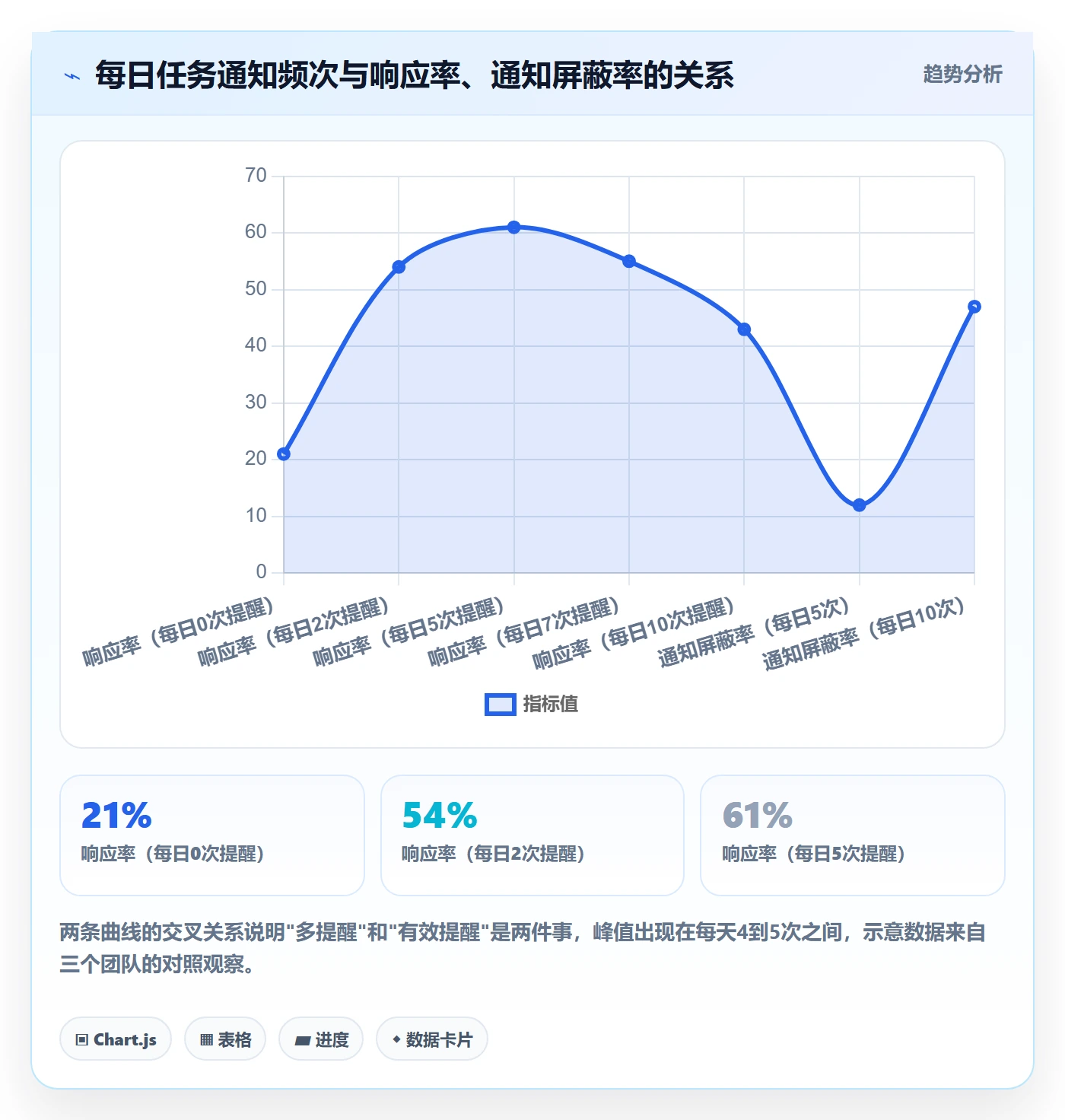Select the Chart.js tag chip
This screenshot has height=1120, width=1065.
(116, 1039)
